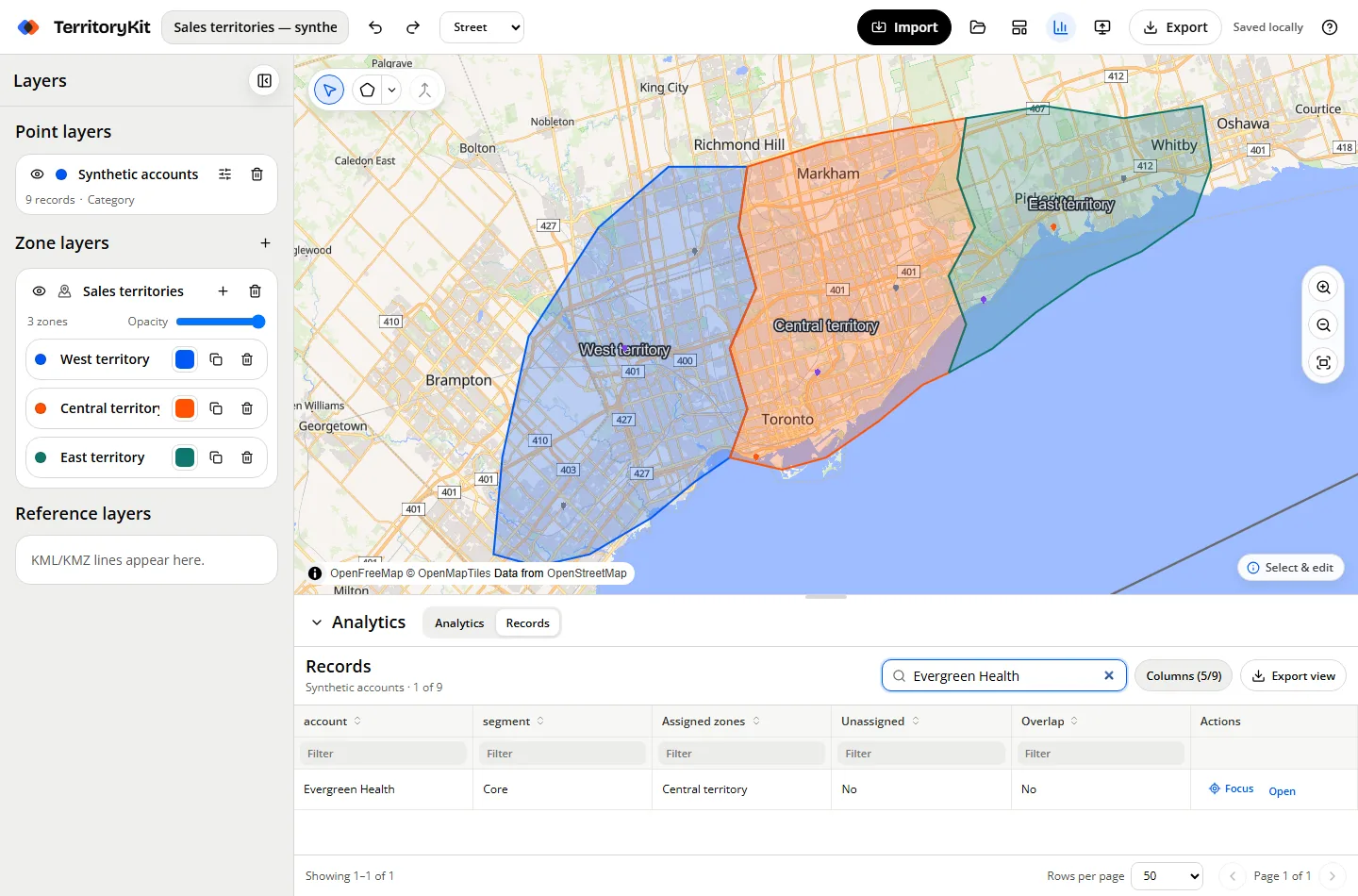Click the present/share screen icon
This screenshot has height=896, width=1358.
(x=1102, y=27)
